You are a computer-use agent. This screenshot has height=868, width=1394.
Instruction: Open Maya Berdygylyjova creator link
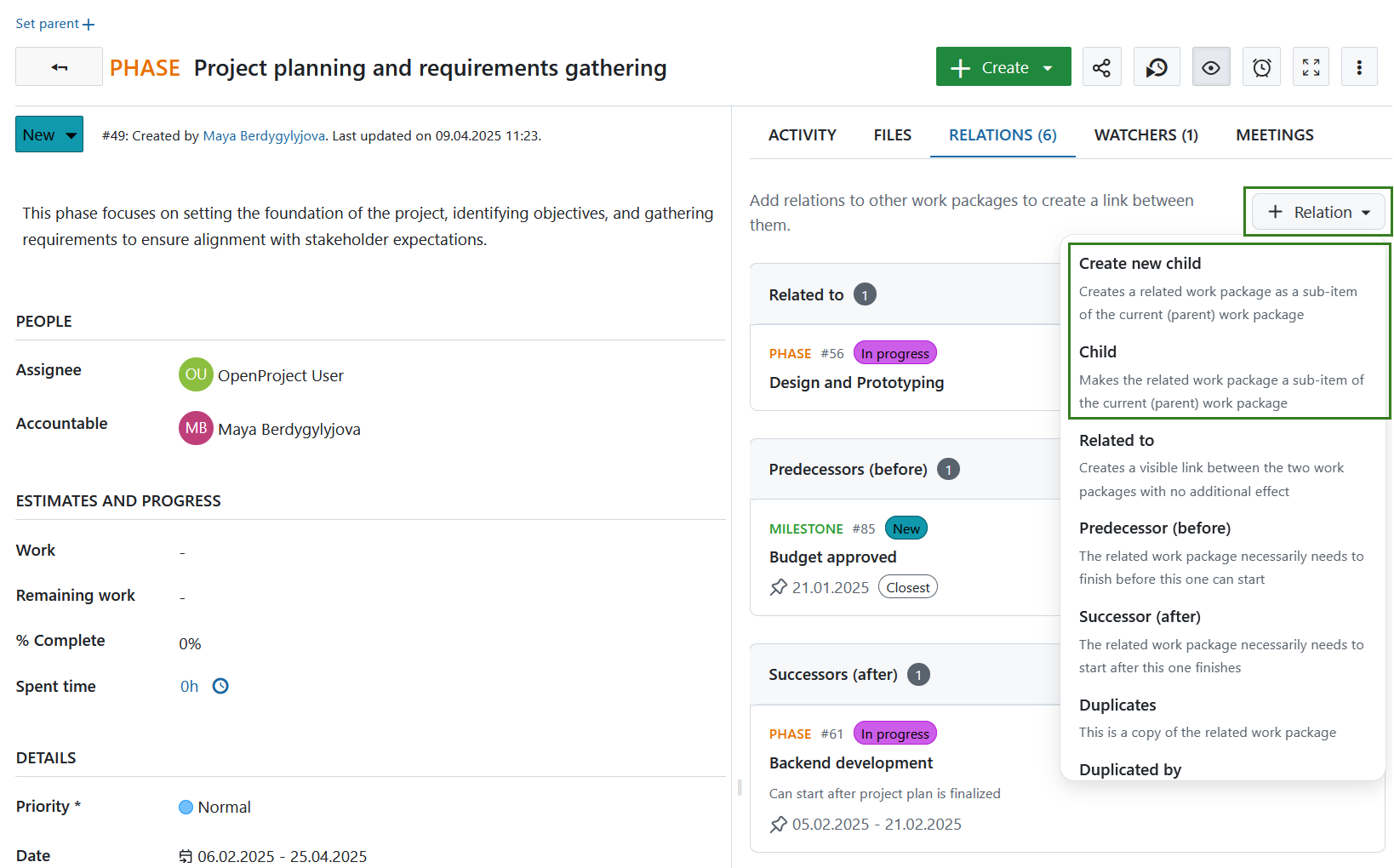pyautogui.click(x=264, y=135)
